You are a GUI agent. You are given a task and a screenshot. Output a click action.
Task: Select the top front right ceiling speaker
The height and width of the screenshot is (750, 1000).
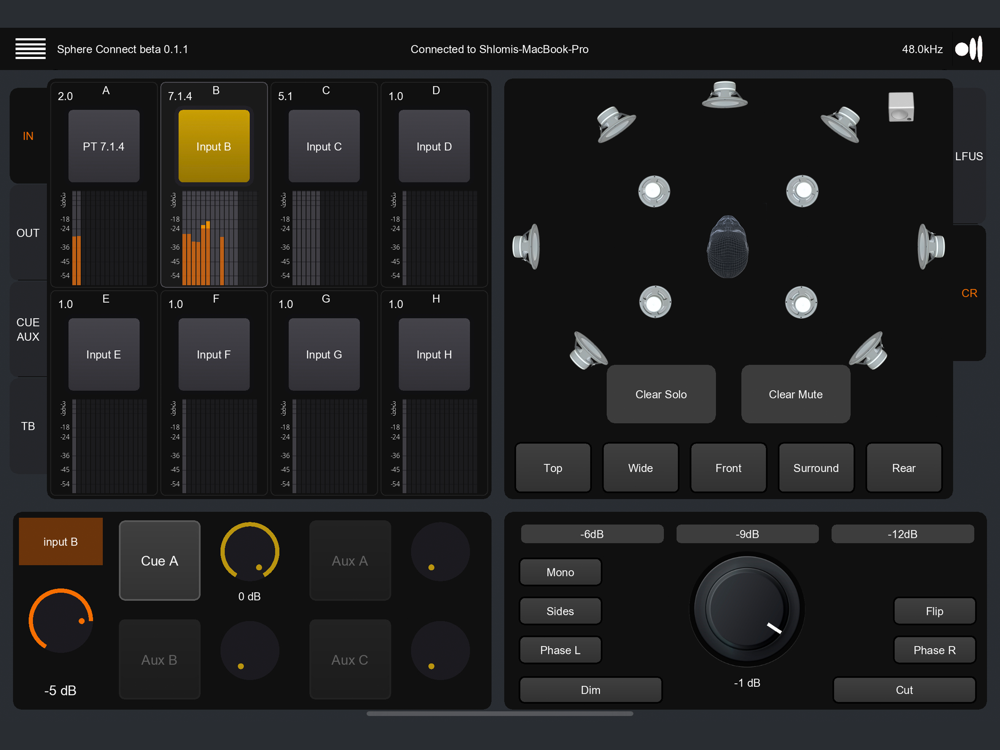(x=802, y=191)
